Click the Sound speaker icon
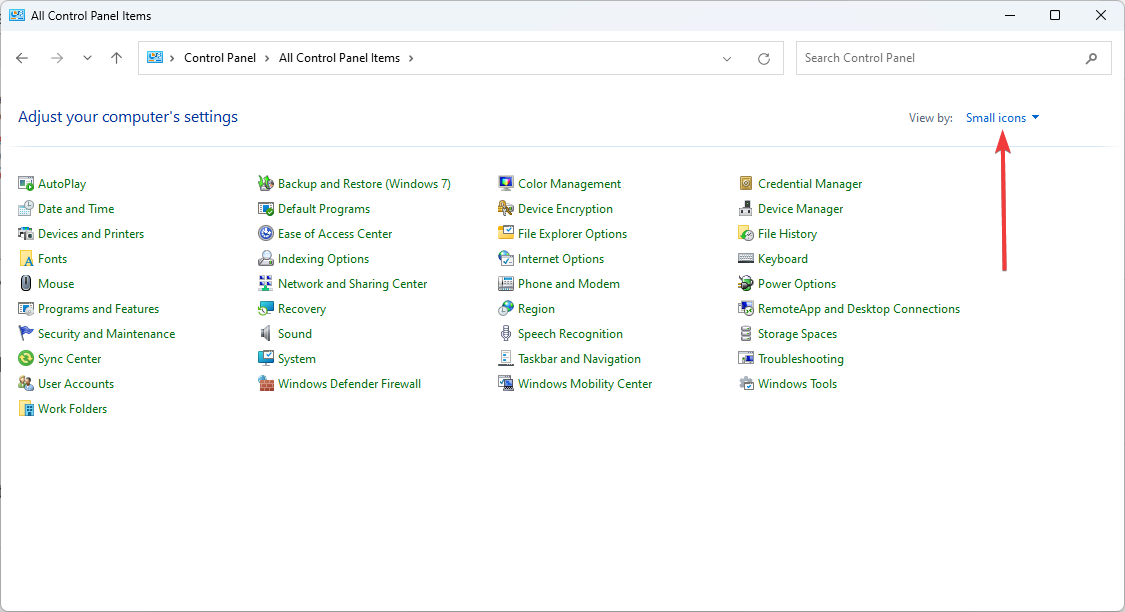Screen dimensions: 1125x612 click(266, 334)
